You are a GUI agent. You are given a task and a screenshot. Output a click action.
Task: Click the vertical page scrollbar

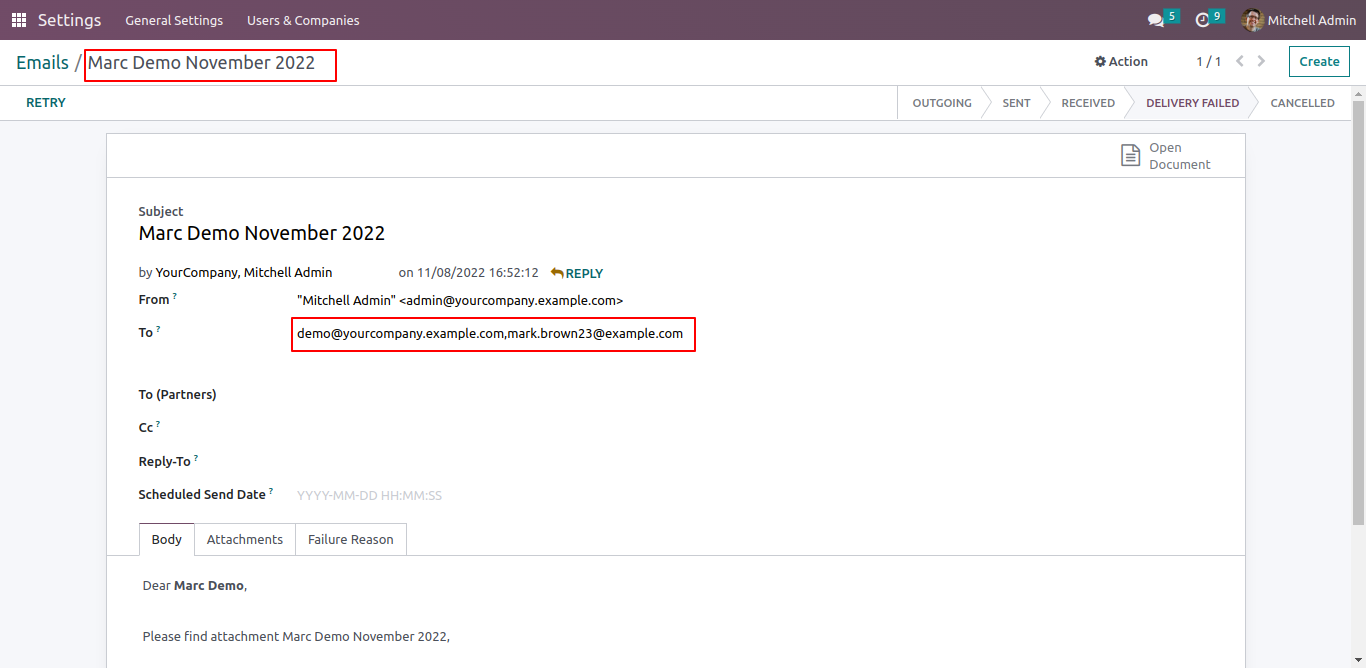click(x=1358, y=313)
